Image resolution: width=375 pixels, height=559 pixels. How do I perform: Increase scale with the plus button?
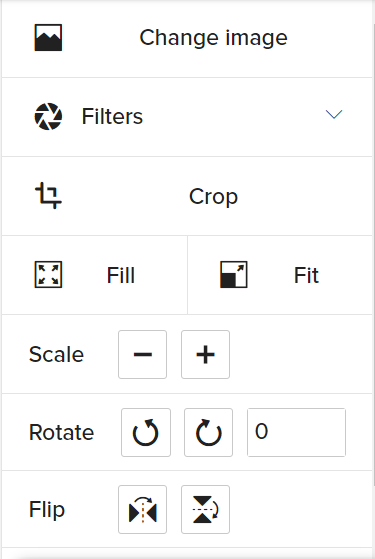(205, 354)
